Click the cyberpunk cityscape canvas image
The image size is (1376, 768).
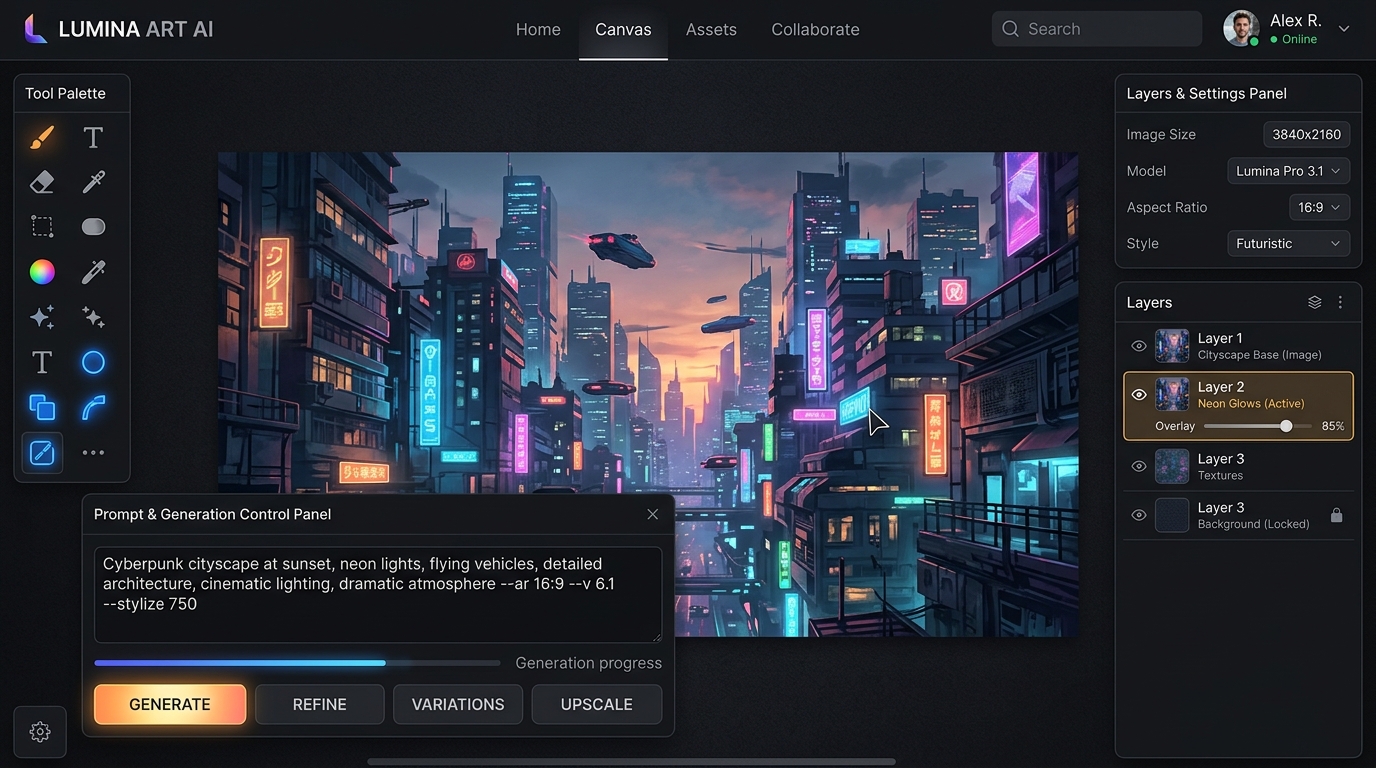[x=648, y=394]
